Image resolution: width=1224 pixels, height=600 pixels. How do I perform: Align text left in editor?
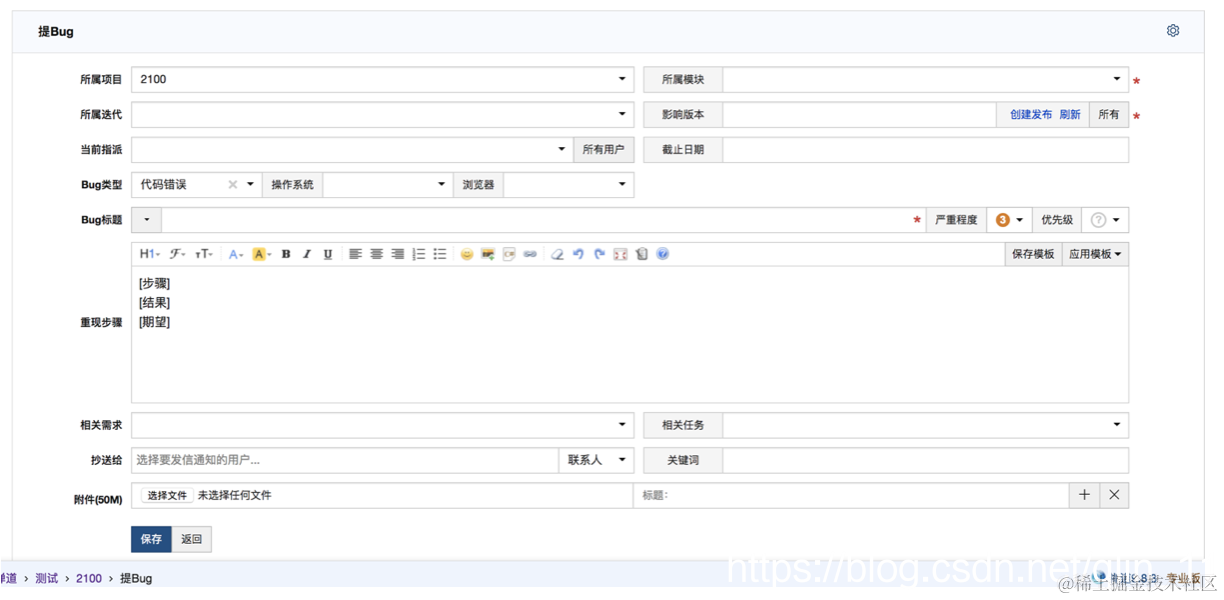[x=355, y=254]
